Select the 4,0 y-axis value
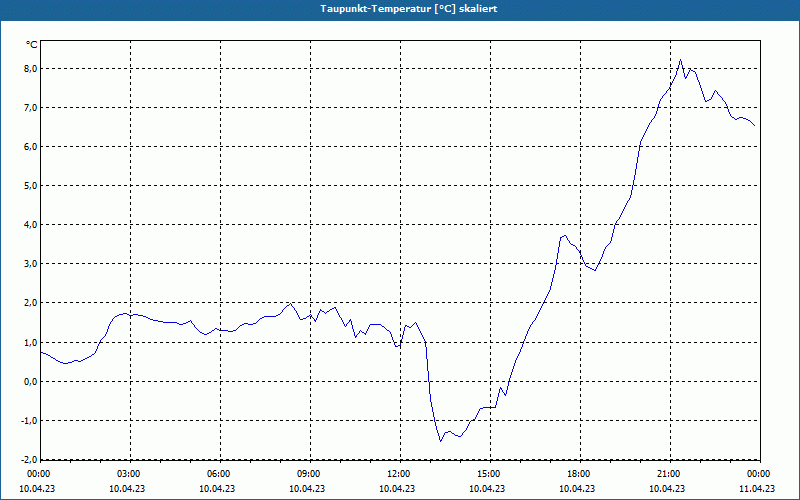 coord(31,224)
